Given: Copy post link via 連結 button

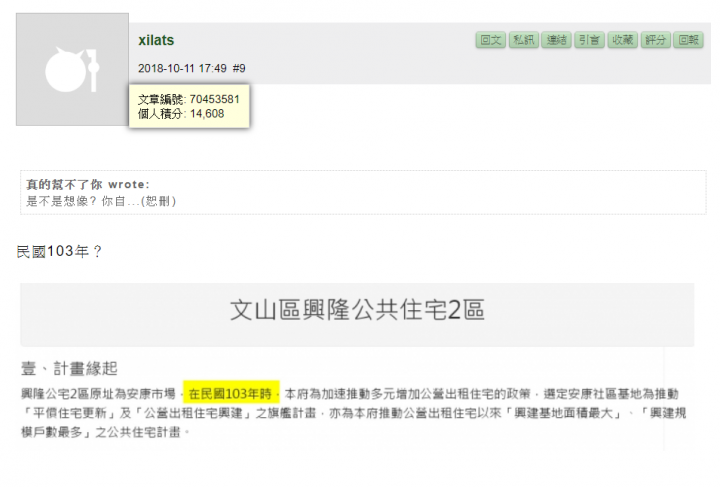Looking at the screenshot, I should pos(557,40).
